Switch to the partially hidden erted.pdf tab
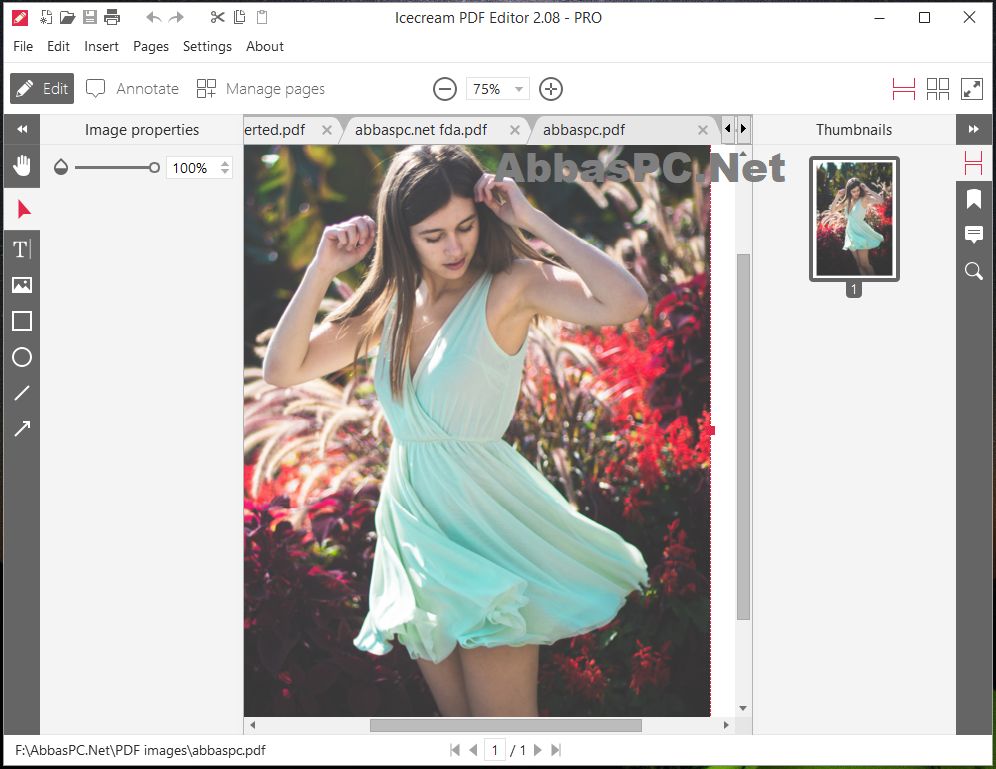The height and width of the screenshot is (769, 996). [x=274, y=130]
